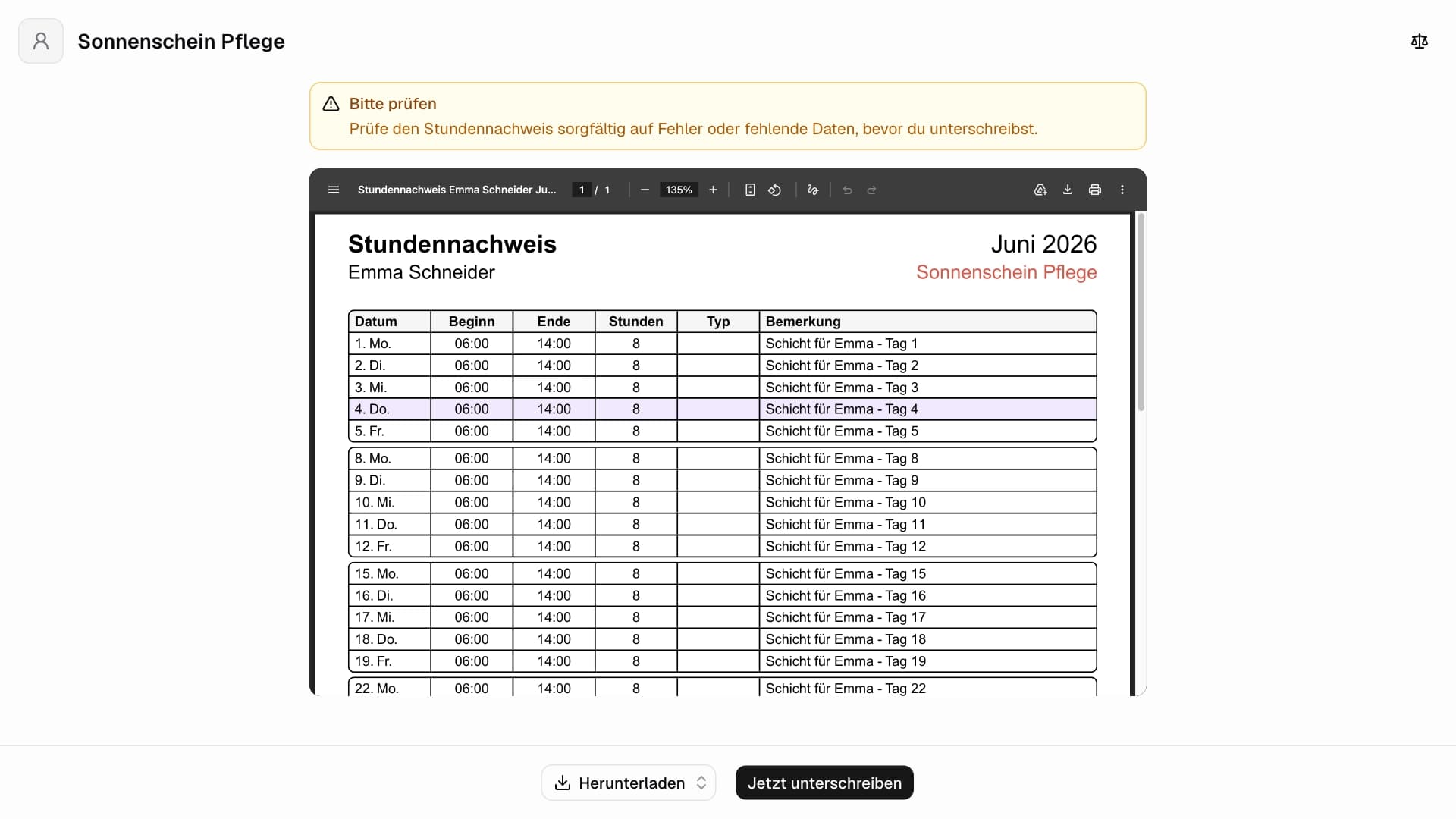
Task: Click Jetzt unterschreiben button
Action: 824,783
